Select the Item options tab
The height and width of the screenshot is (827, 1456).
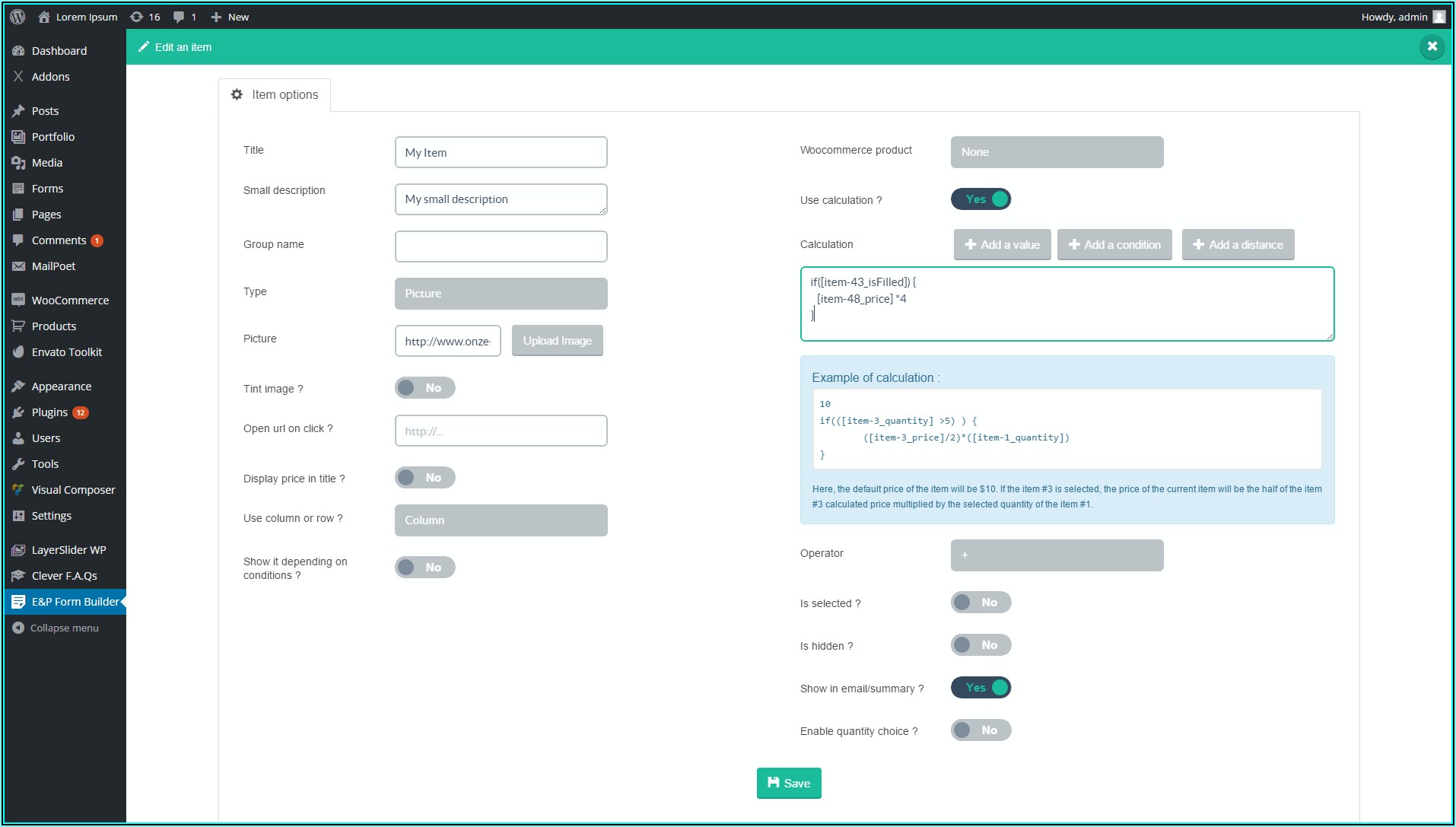pos(275,95)
